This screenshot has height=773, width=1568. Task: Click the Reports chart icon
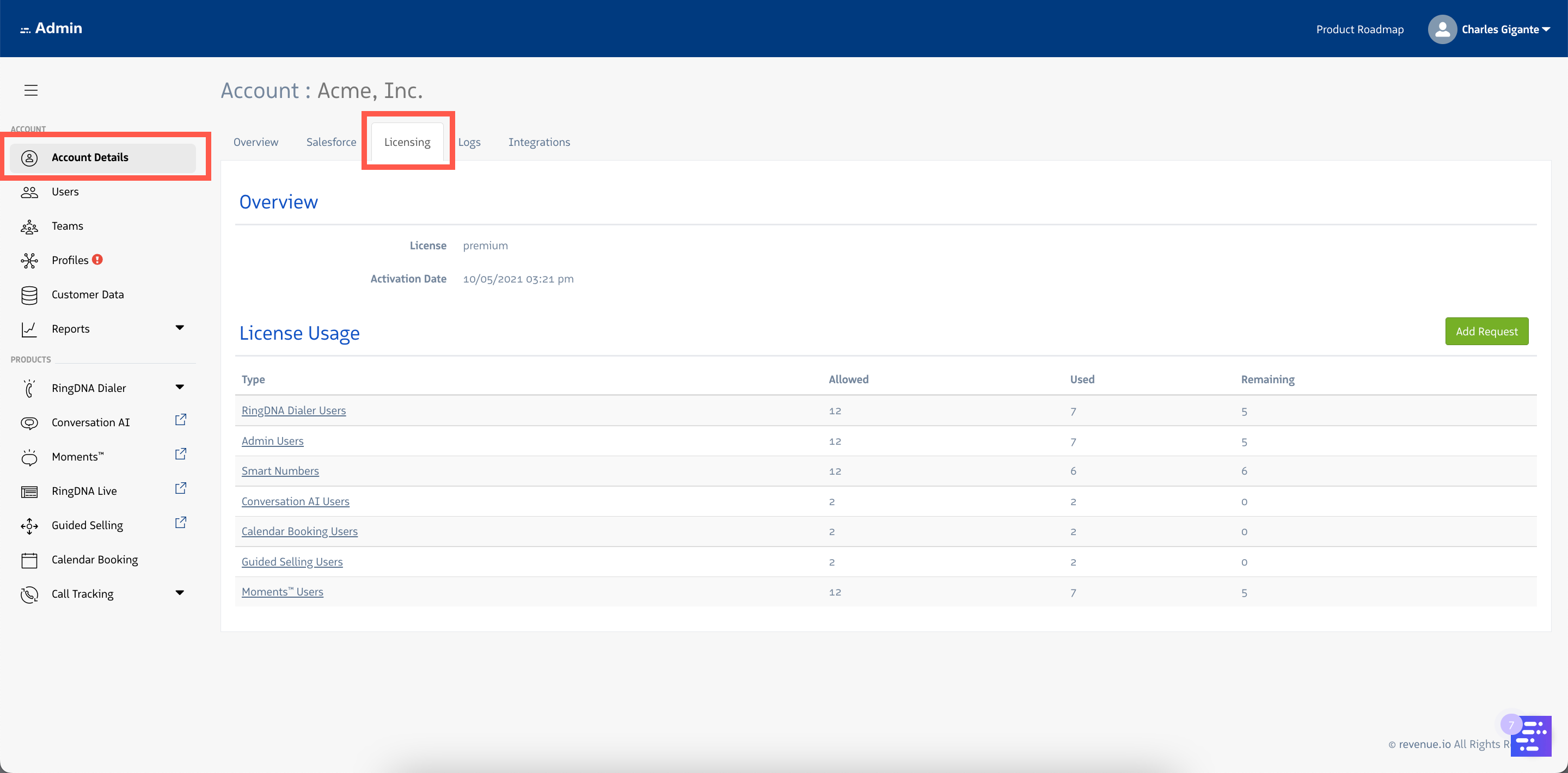(29, 329)
